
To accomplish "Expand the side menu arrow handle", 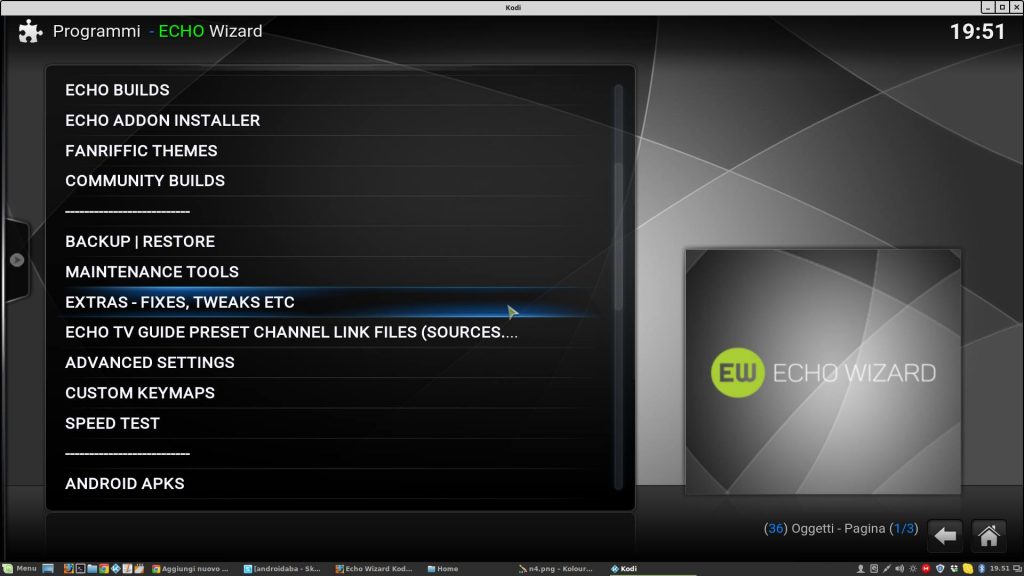I will tap(17, 260).
